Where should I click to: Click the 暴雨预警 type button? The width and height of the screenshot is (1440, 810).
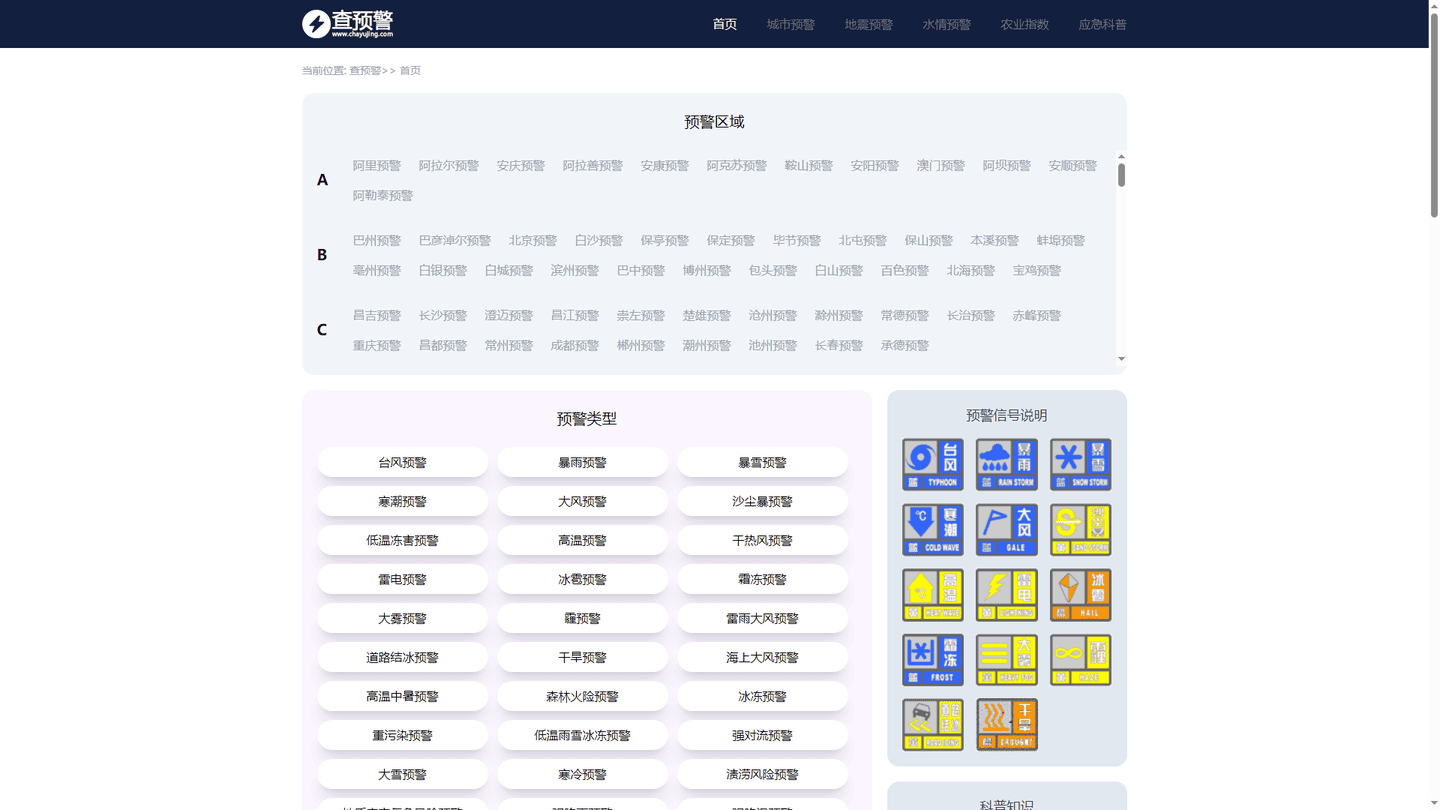point(583,462)
